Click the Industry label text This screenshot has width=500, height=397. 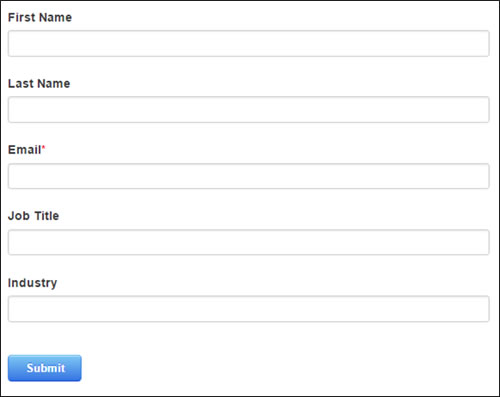point(32,283)
